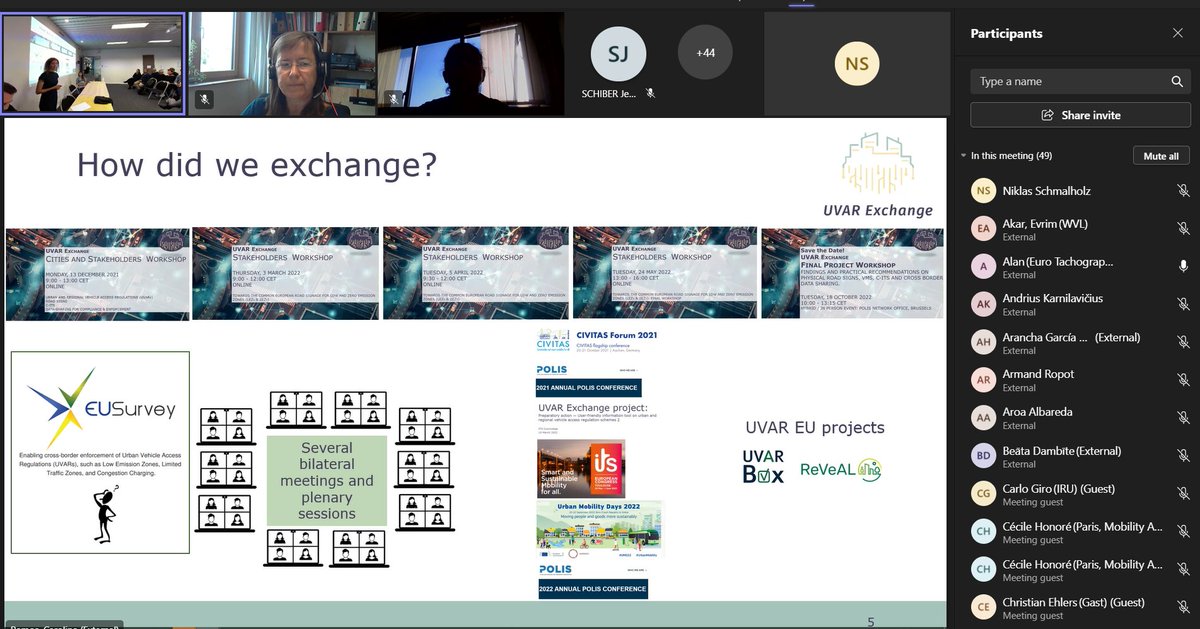Select CE avatar of Christian Ehlers
Image resolution: width=1200 pixels, height=629 pixels.
coord(984,608)
